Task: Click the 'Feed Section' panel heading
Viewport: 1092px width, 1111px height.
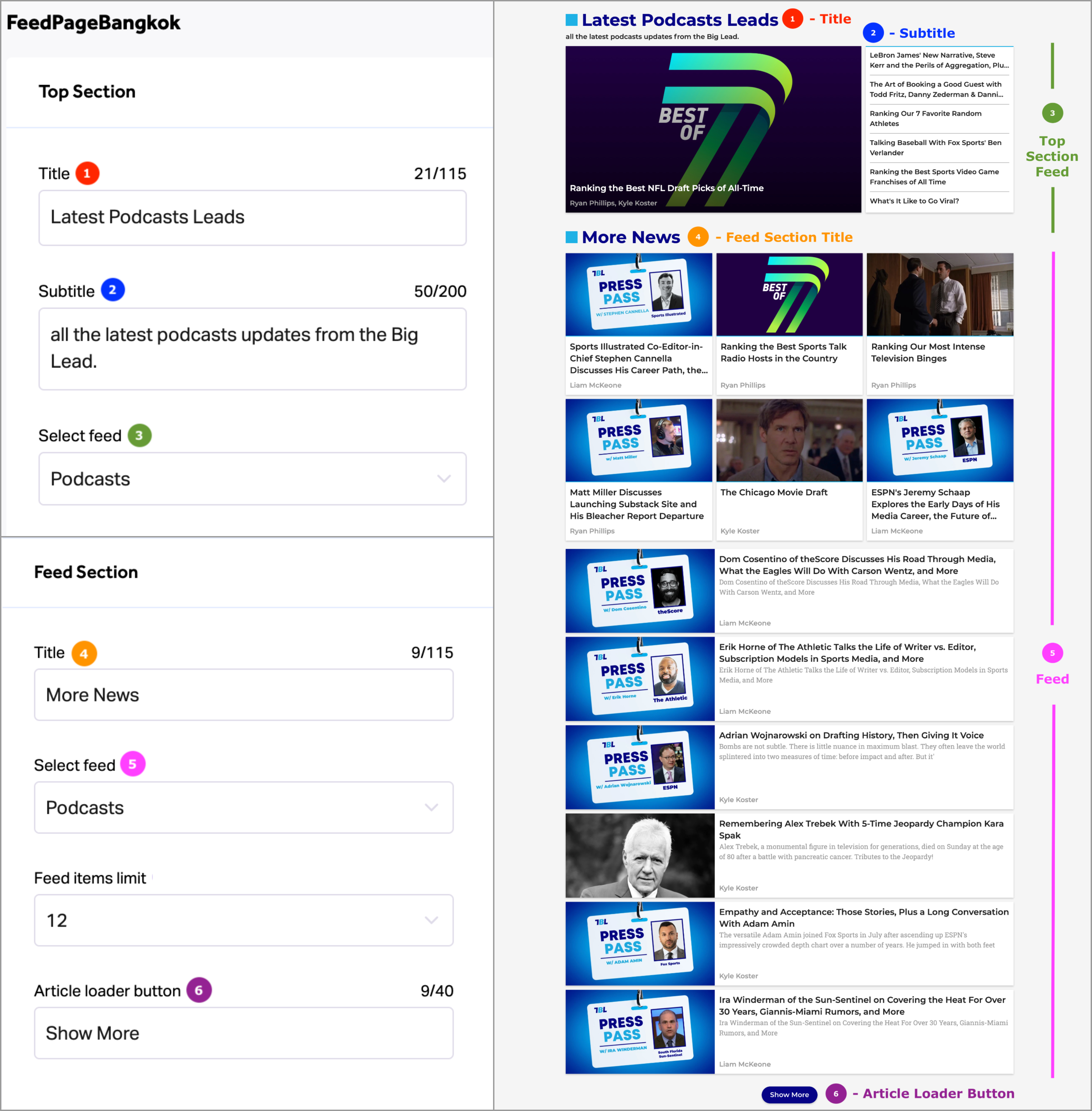Action: (x=86, y=572)
